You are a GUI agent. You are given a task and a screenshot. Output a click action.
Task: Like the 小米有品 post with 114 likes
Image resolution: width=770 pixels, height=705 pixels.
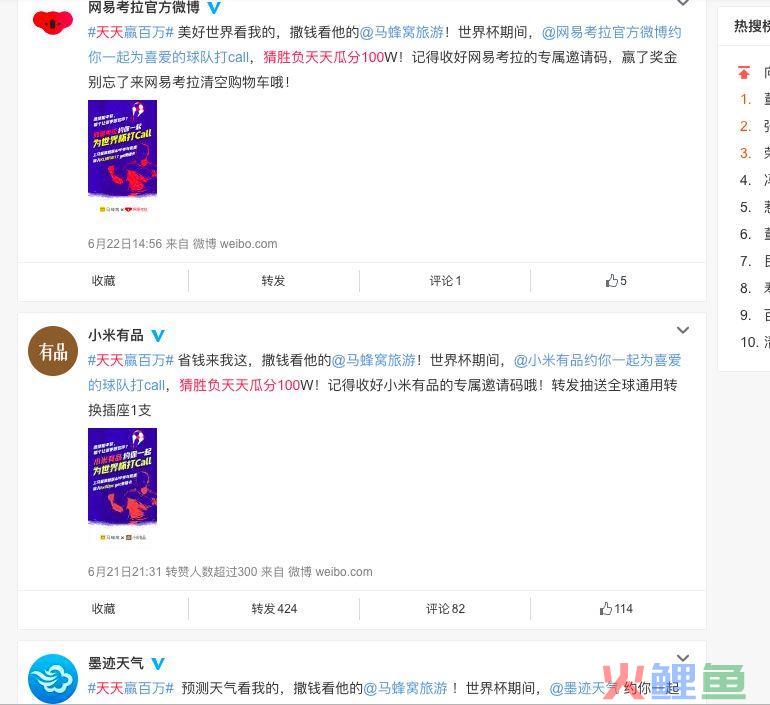pos(616,609)
